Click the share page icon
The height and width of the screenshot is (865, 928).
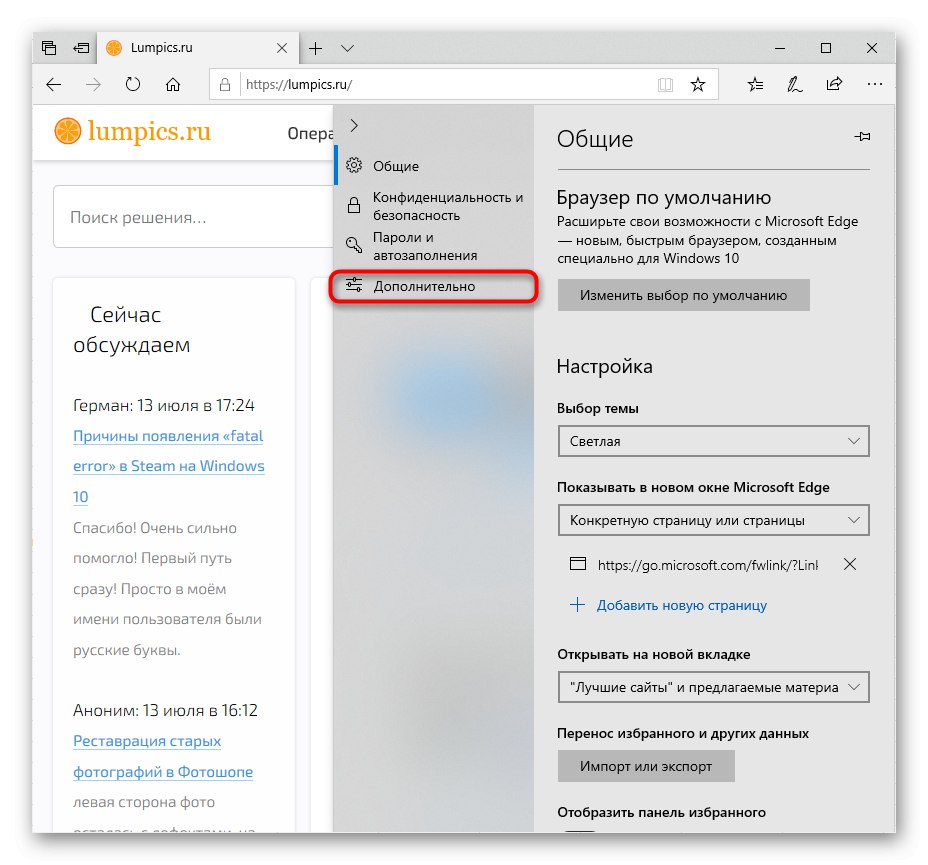click(x=834, y=84)
